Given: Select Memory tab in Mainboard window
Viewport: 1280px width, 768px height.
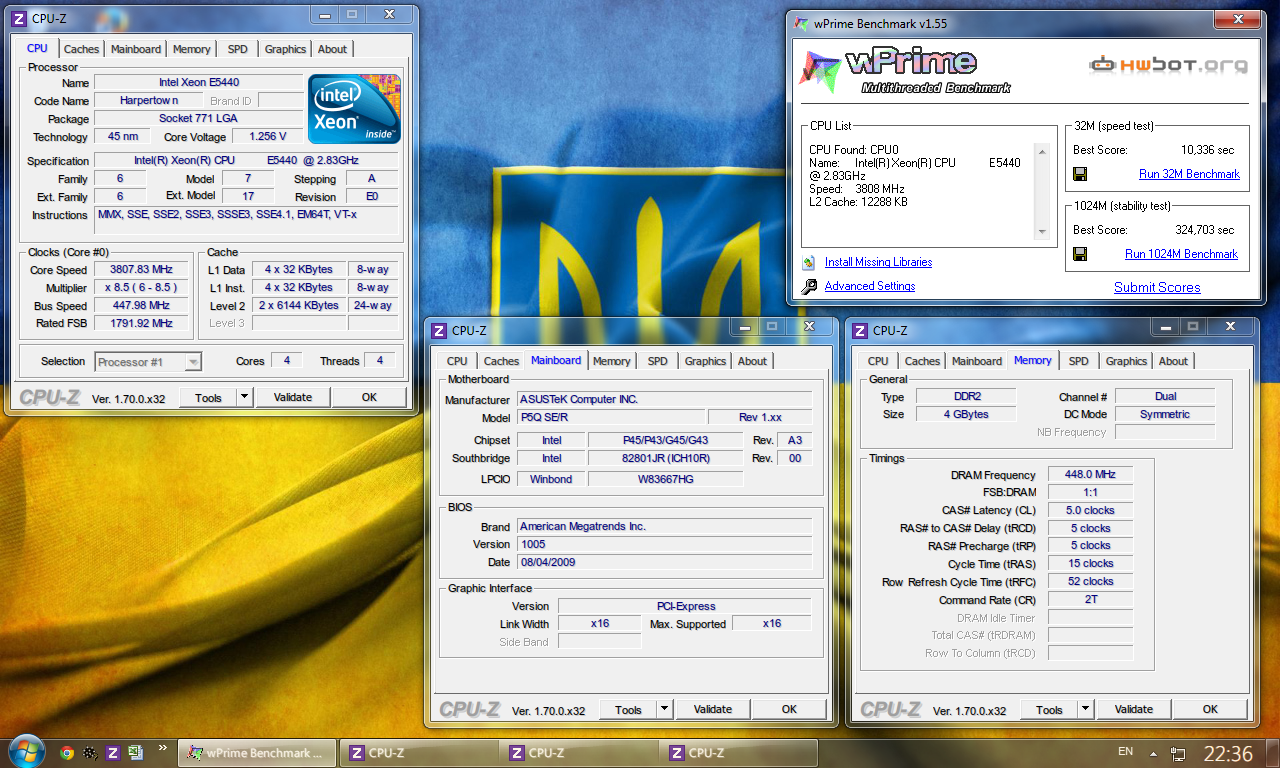Looking at the screenshot, I should click(611, 361).
